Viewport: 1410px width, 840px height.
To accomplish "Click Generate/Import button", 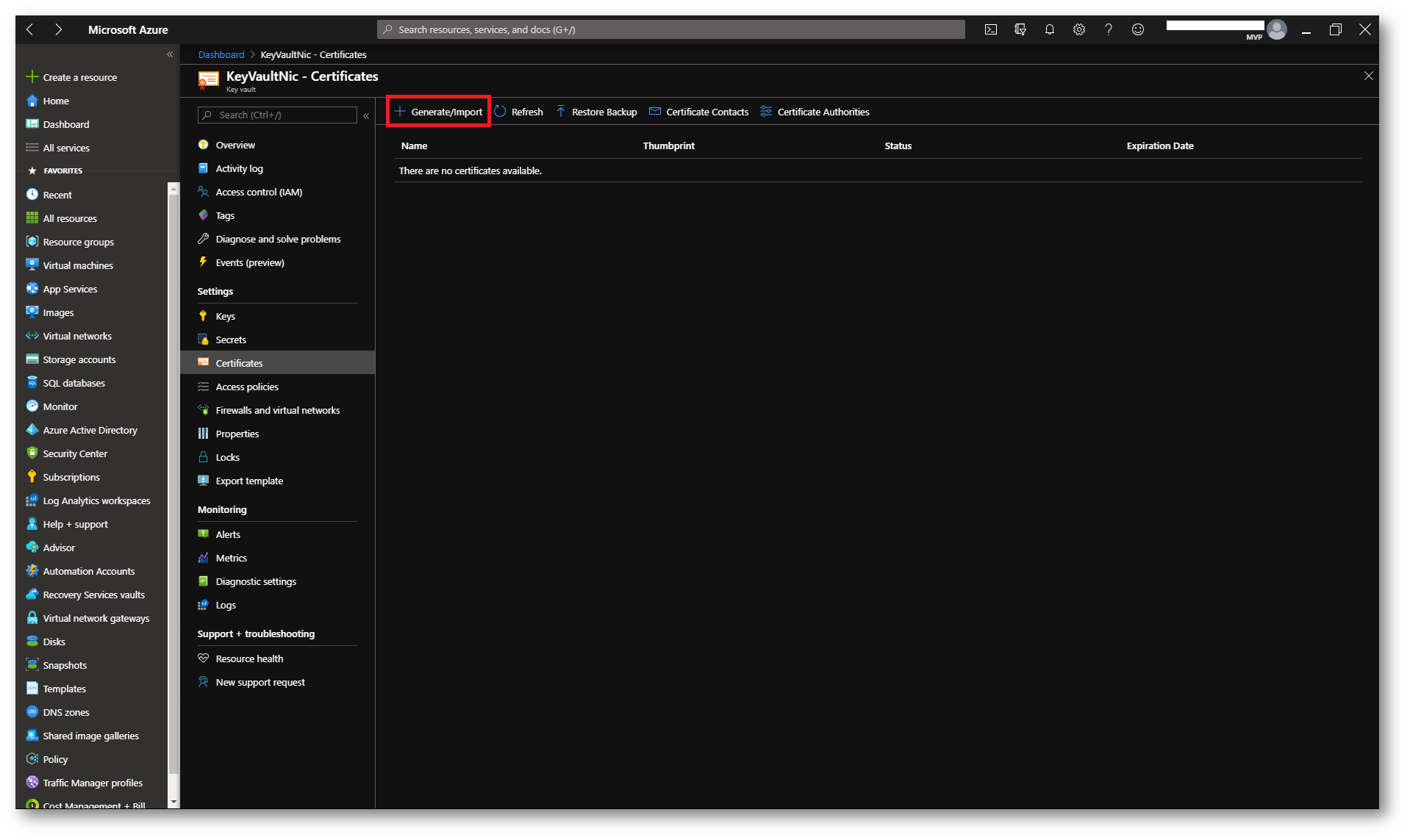I will (x=439, y=112).
